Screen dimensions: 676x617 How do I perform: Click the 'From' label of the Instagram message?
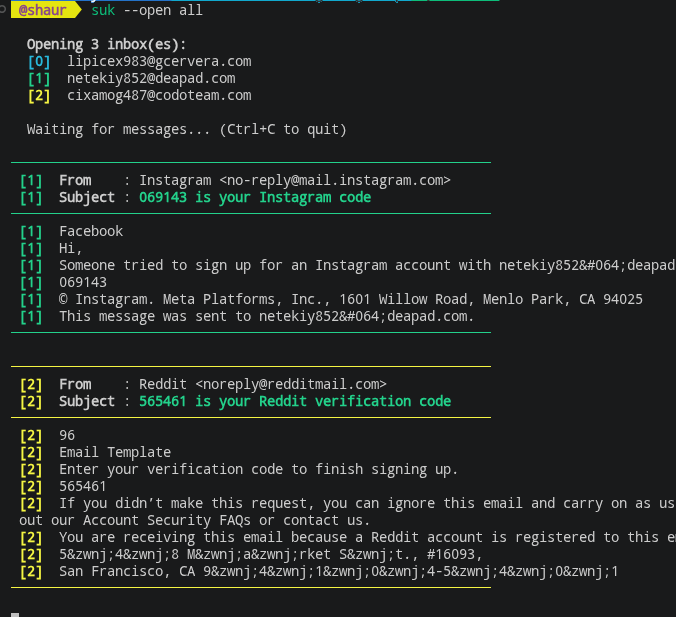pyautogui.click(x=75, y=180)
